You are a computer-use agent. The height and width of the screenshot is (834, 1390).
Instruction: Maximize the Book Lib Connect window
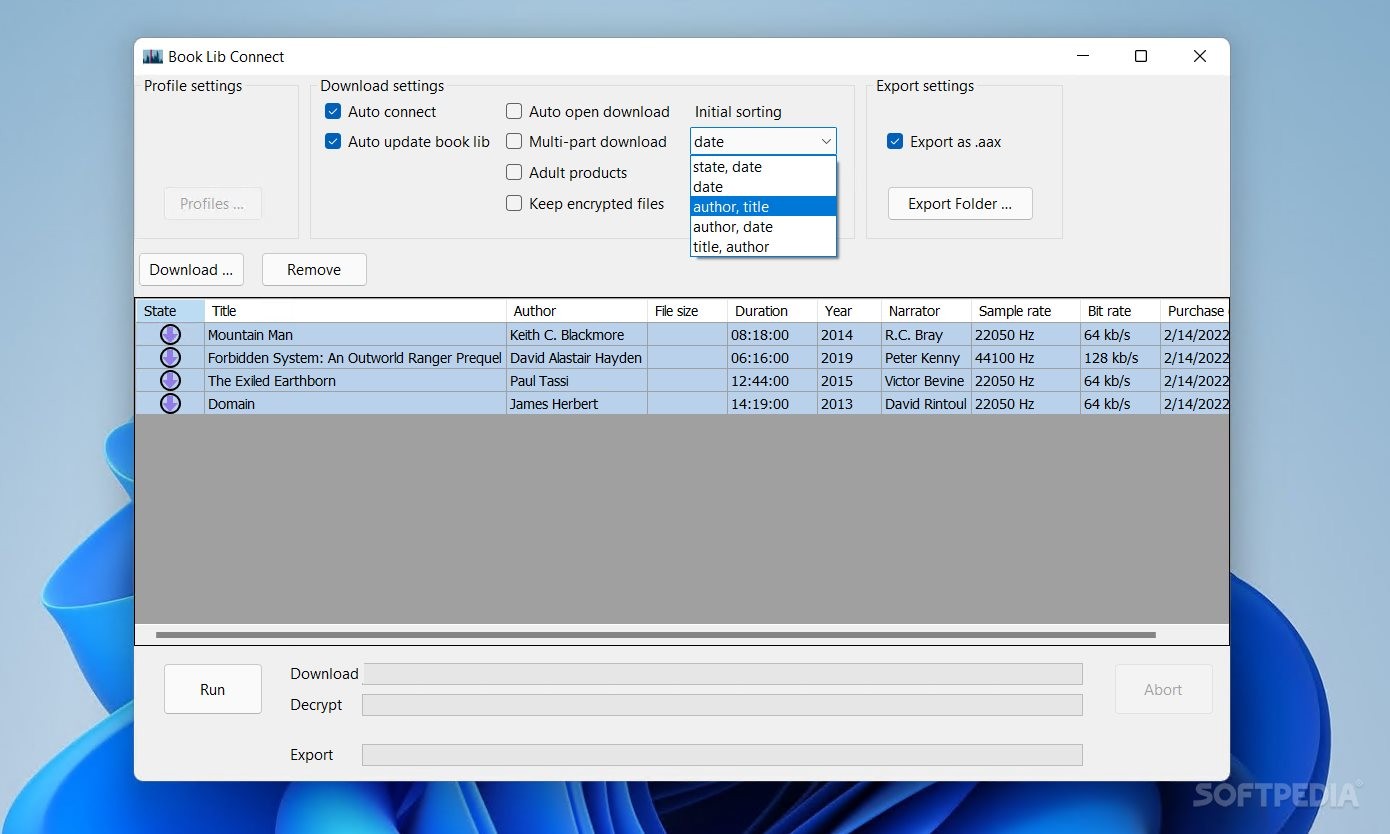[x=1141, y=57]
